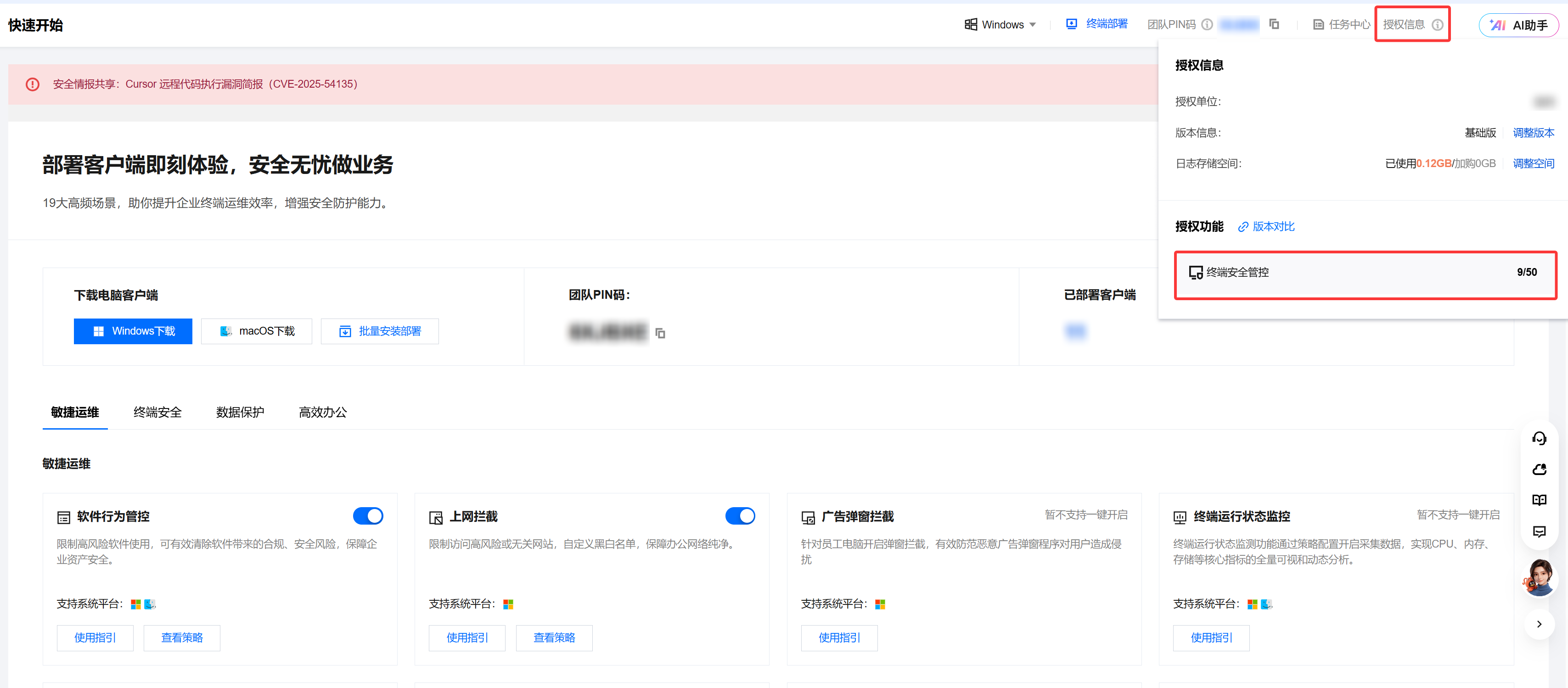1568x688 pixels.
Task: Click the cloud service sidebar icon
Action: tap(1539, 469)
